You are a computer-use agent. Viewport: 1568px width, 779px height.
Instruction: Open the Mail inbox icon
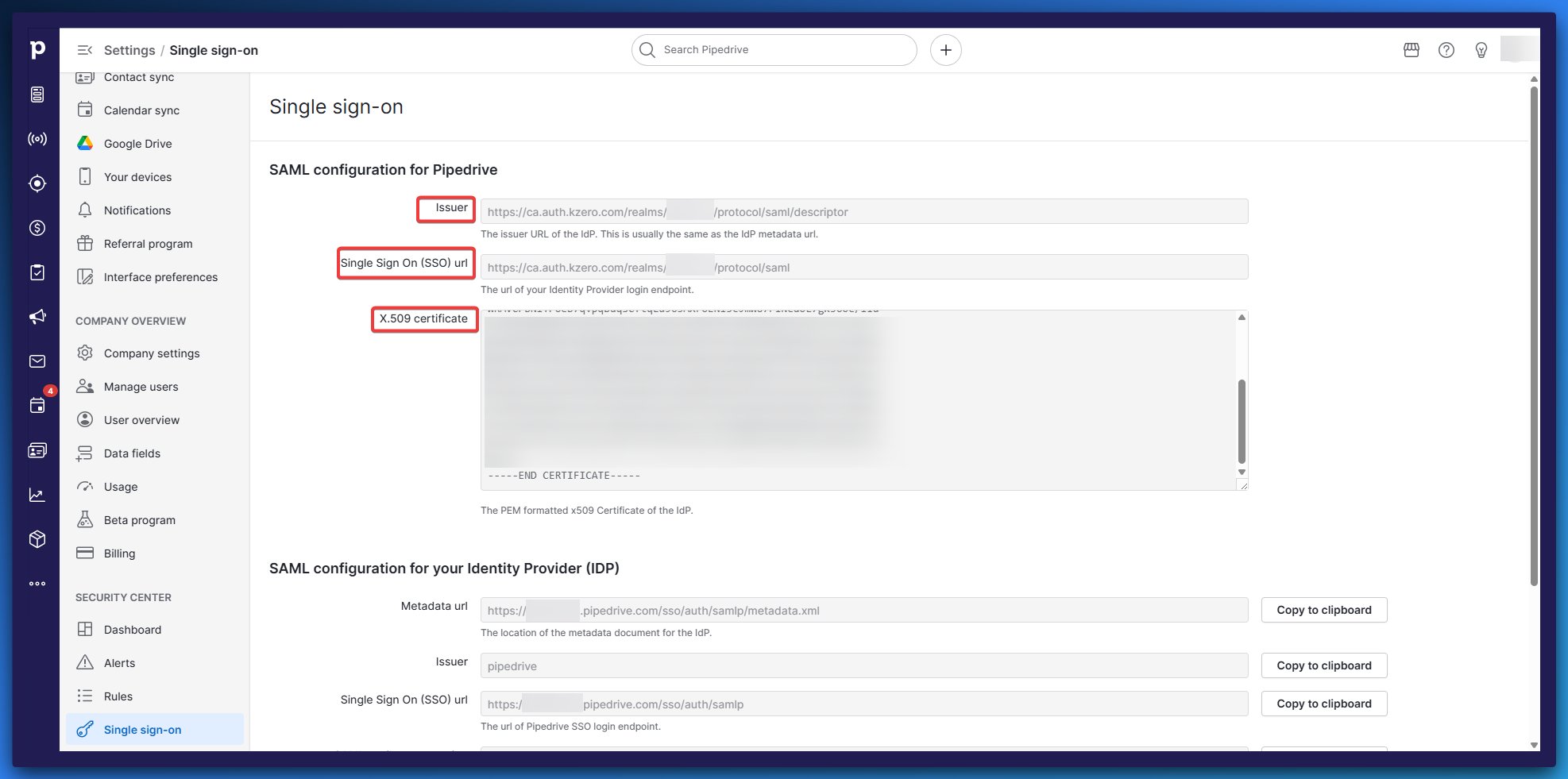pos(37,361)
